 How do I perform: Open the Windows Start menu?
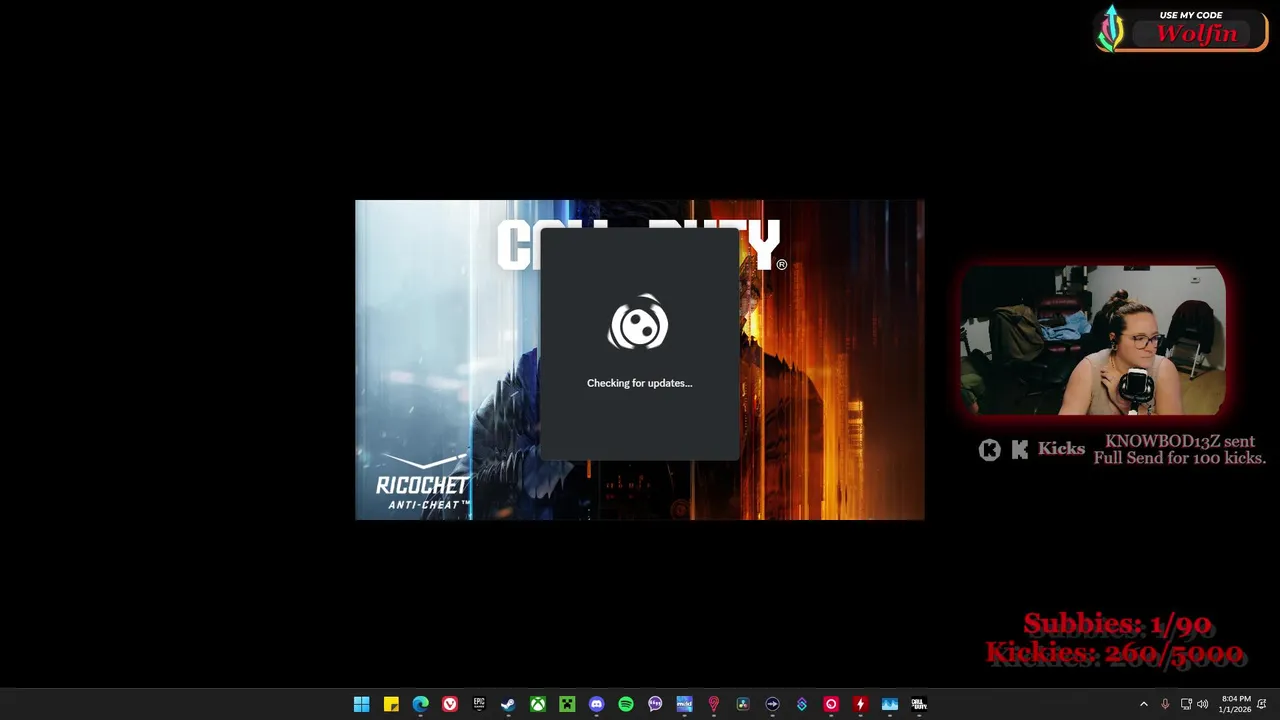point(361,704)
